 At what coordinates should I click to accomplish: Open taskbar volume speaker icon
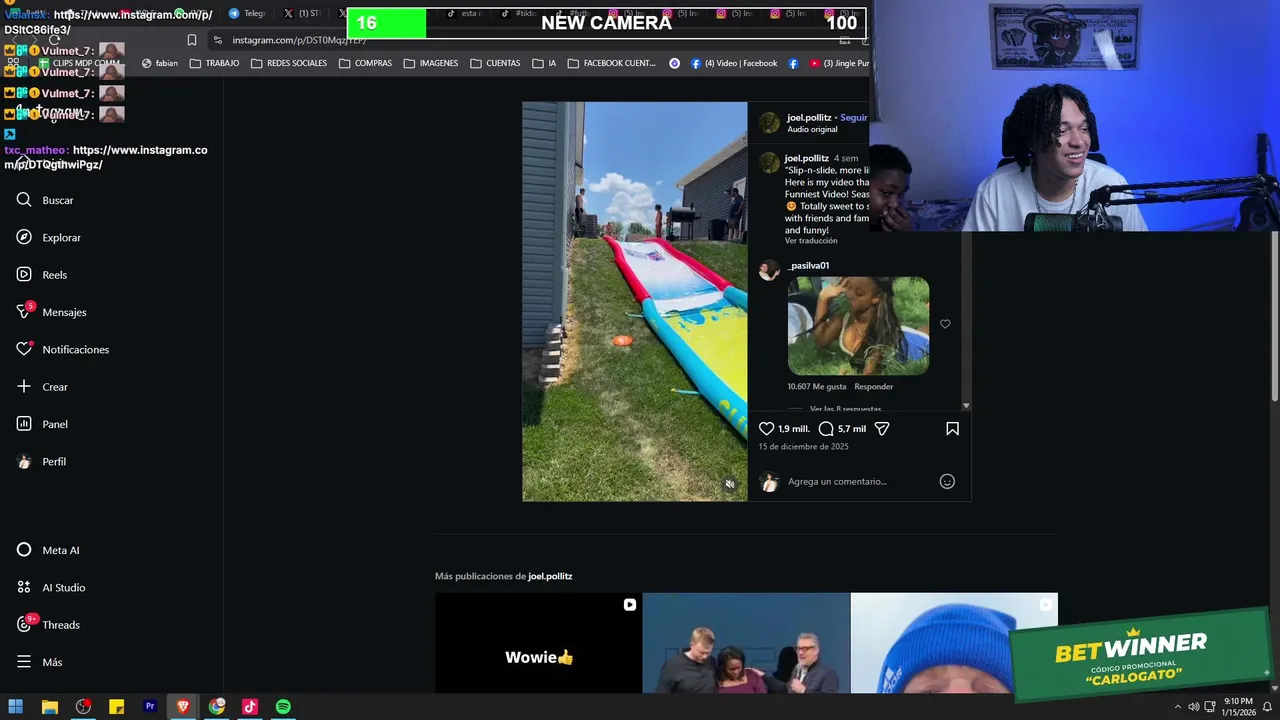point(1193,707)
